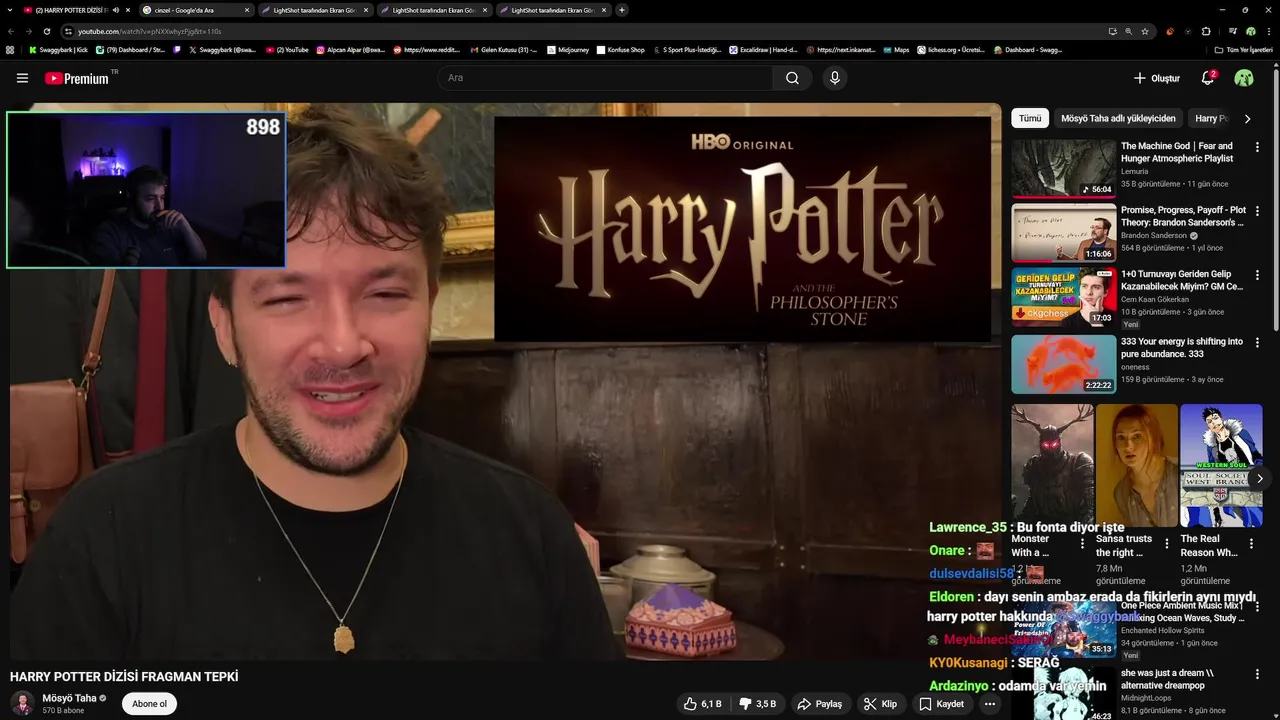Screen dimensions: 1280x720
Task: Open options for Promise, Progress, Payoff video
Action: [x=1257, y=211]
